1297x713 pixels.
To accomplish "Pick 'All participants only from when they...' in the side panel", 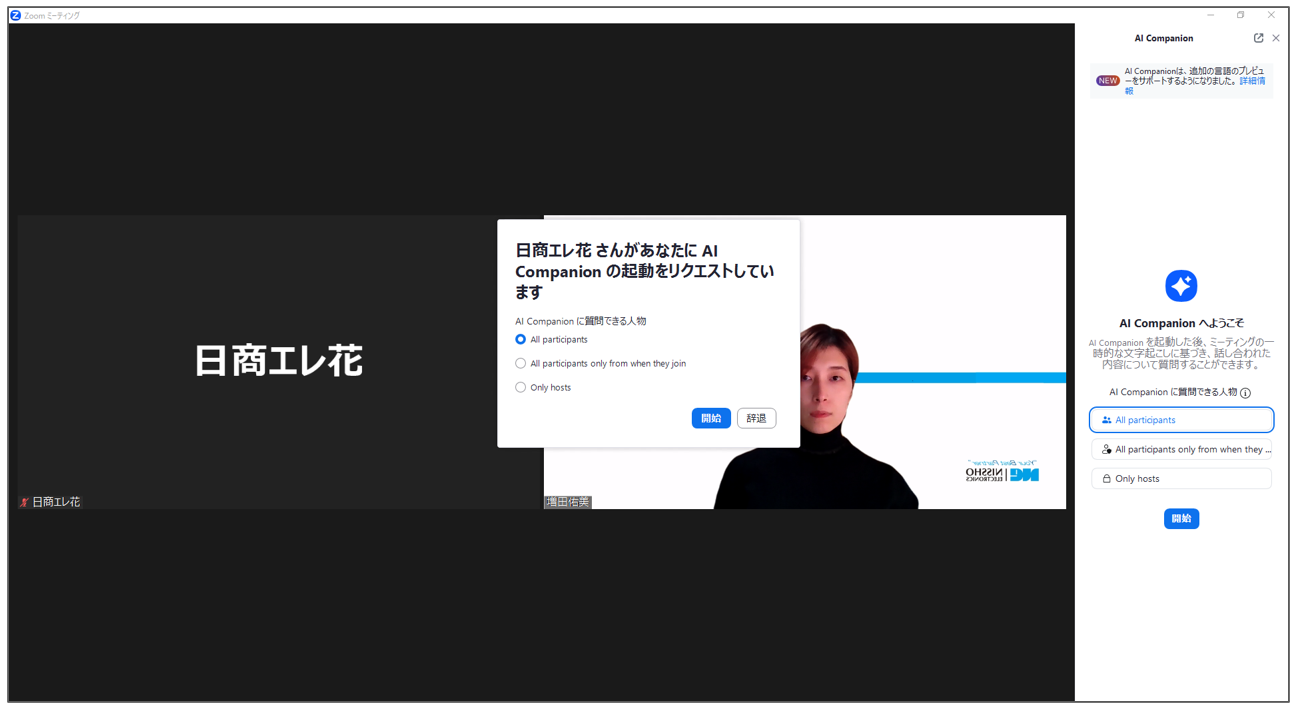I will click(x=1181, y=450).
